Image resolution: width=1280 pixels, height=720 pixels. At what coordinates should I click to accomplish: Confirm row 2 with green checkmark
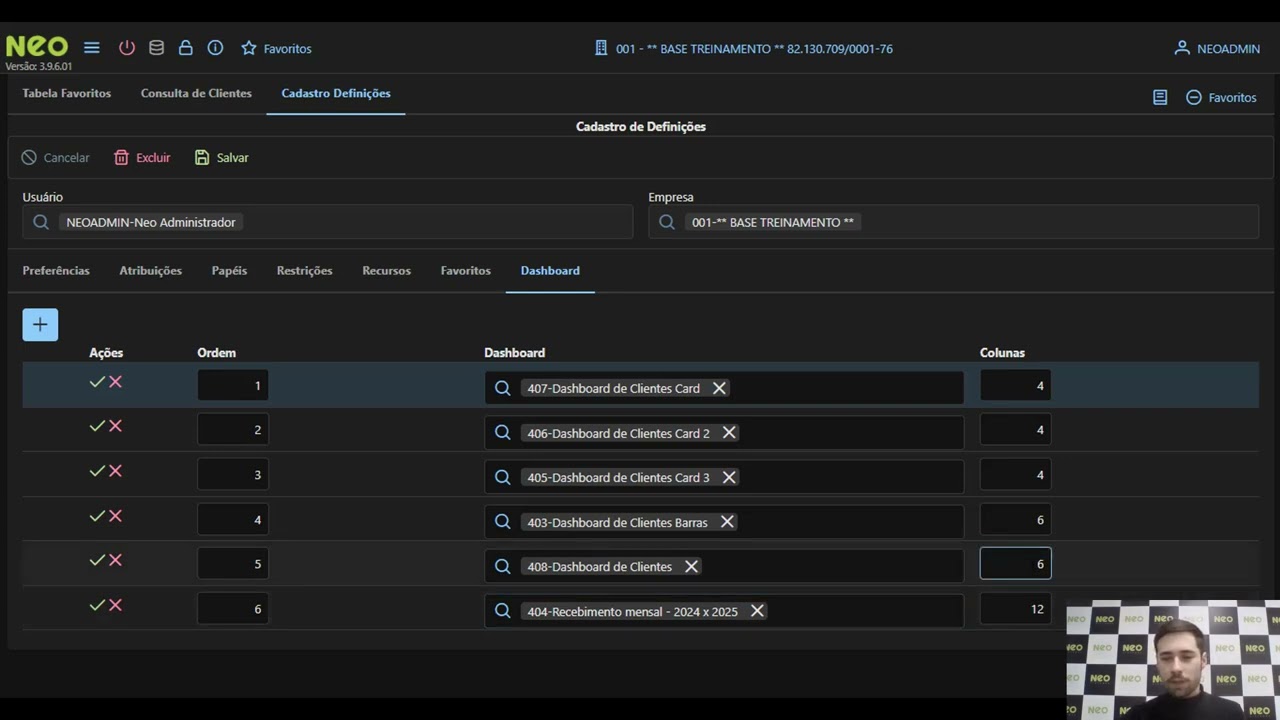tap(97, 426)
